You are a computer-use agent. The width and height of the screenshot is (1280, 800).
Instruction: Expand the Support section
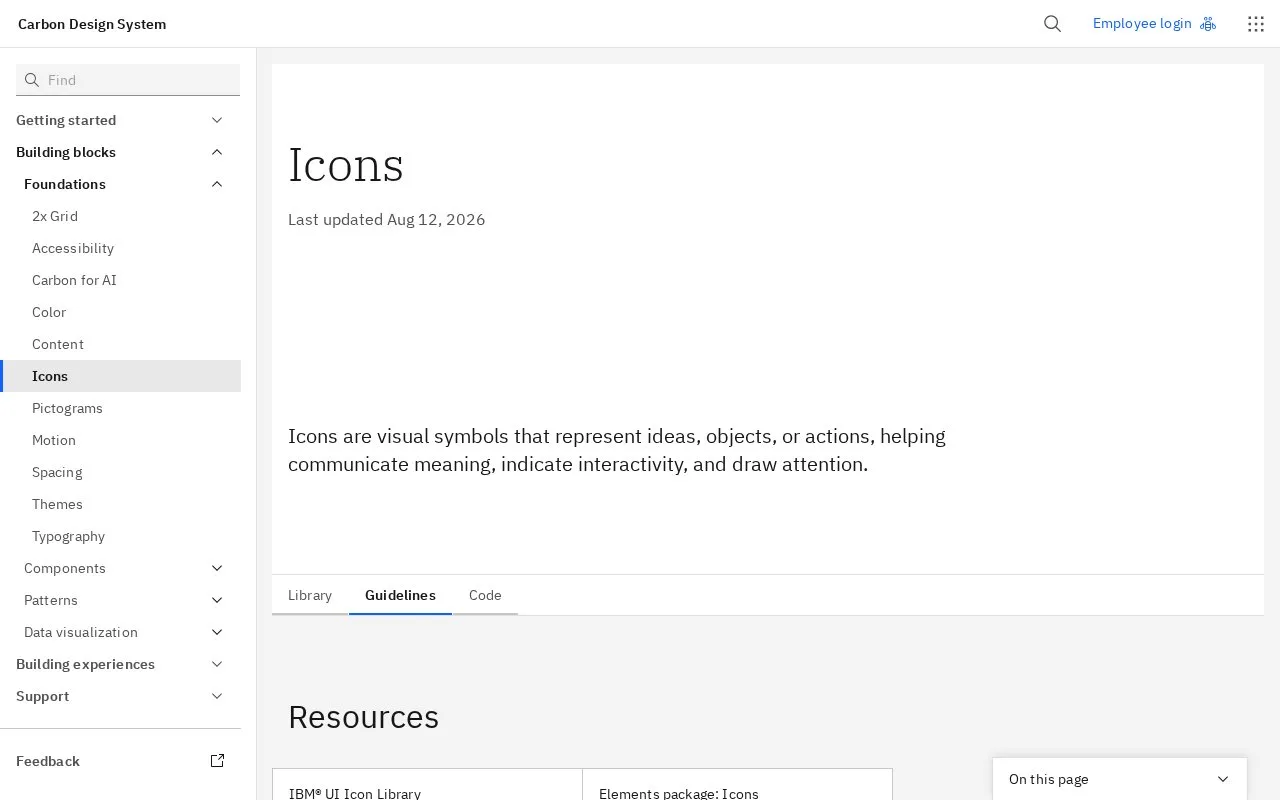pyautogui.click(x=120, y=696)
